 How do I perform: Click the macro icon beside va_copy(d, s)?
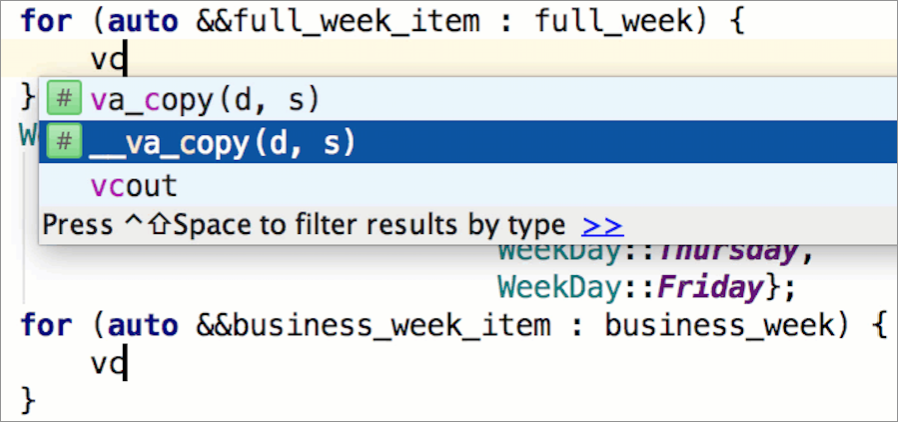[64, 98]
